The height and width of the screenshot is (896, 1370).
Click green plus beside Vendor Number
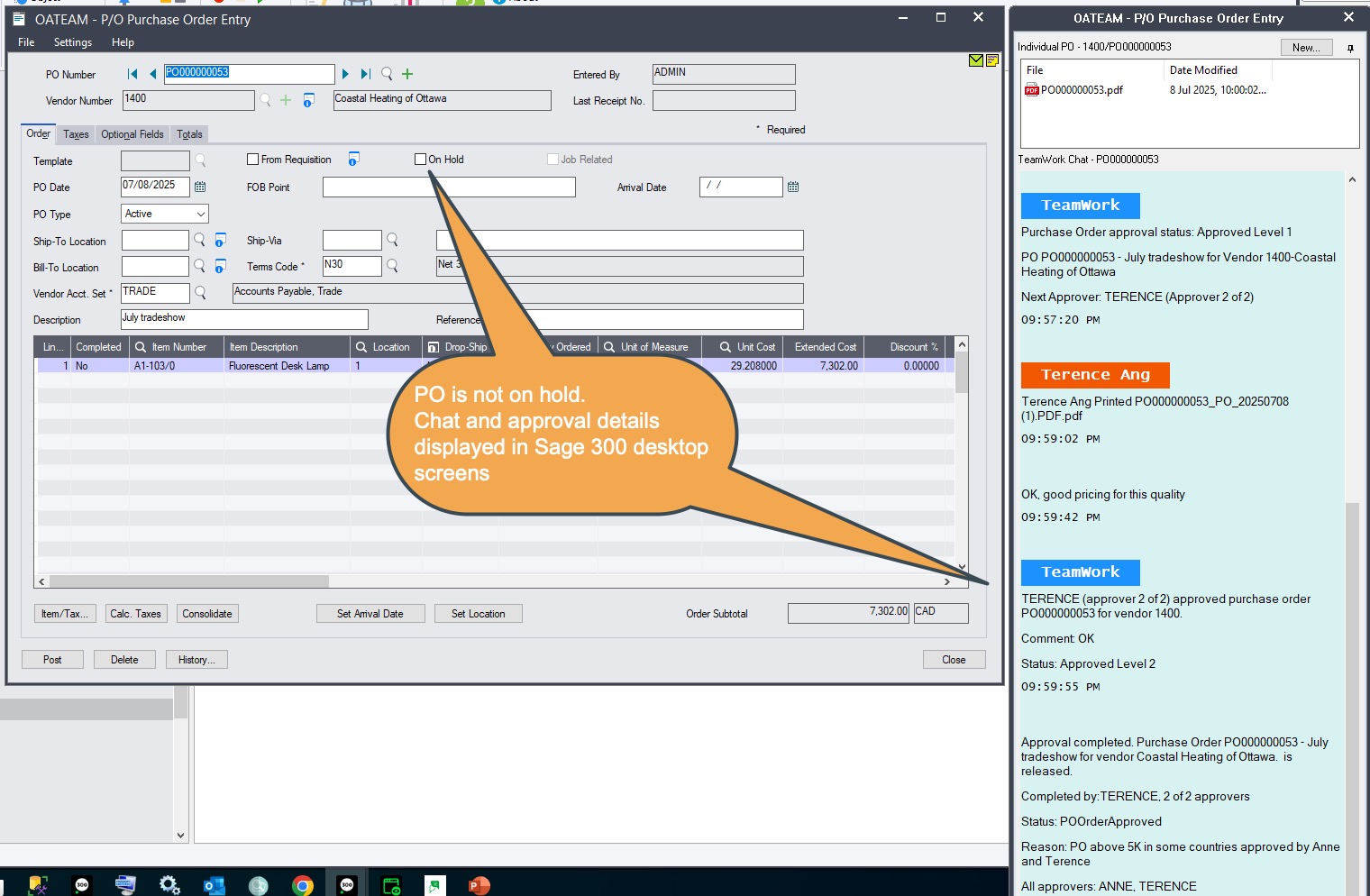click(286, 100)
